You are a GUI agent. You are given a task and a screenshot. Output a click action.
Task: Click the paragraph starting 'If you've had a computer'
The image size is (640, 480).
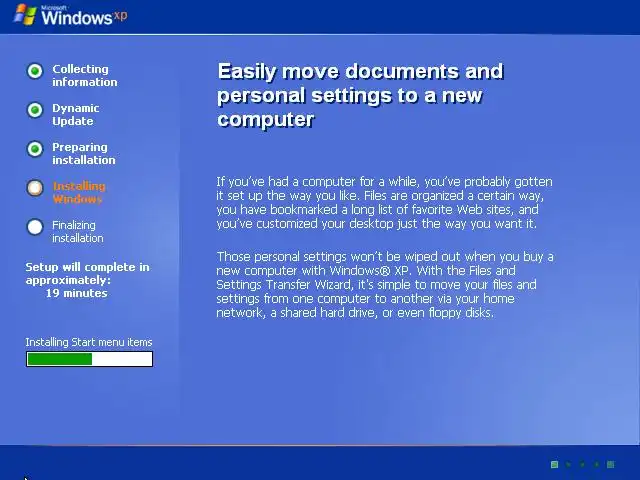384,202
